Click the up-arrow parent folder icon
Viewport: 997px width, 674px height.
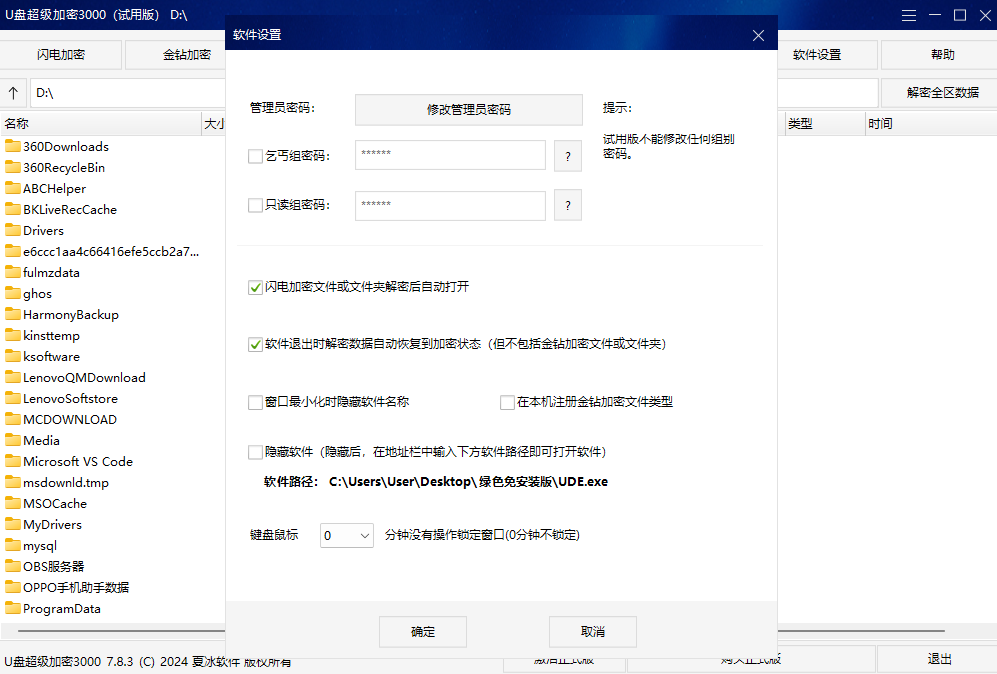tap(13, 93)
